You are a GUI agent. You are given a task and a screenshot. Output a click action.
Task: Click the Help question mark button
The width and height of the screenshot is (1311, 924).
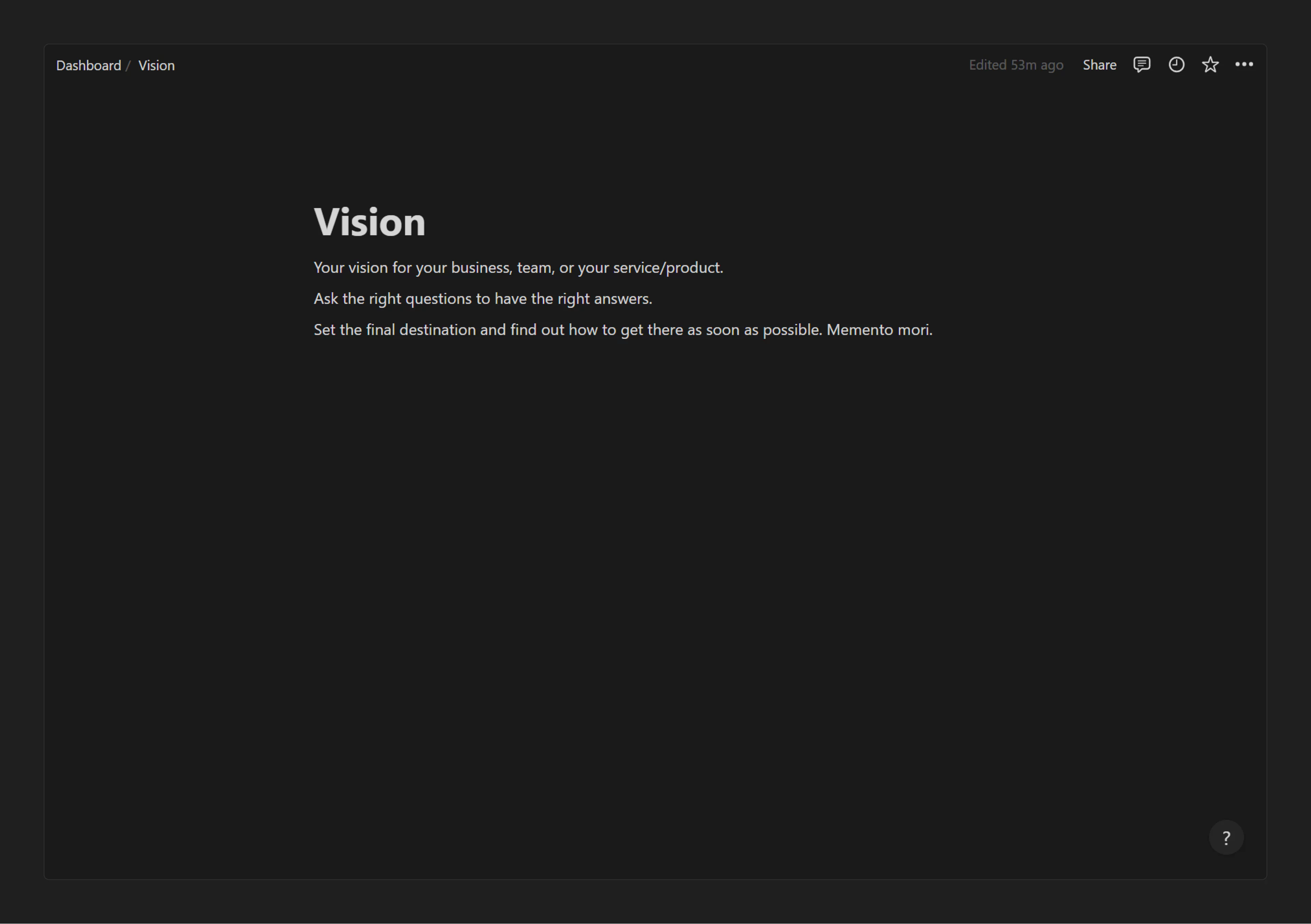(x=1226, y=837)
